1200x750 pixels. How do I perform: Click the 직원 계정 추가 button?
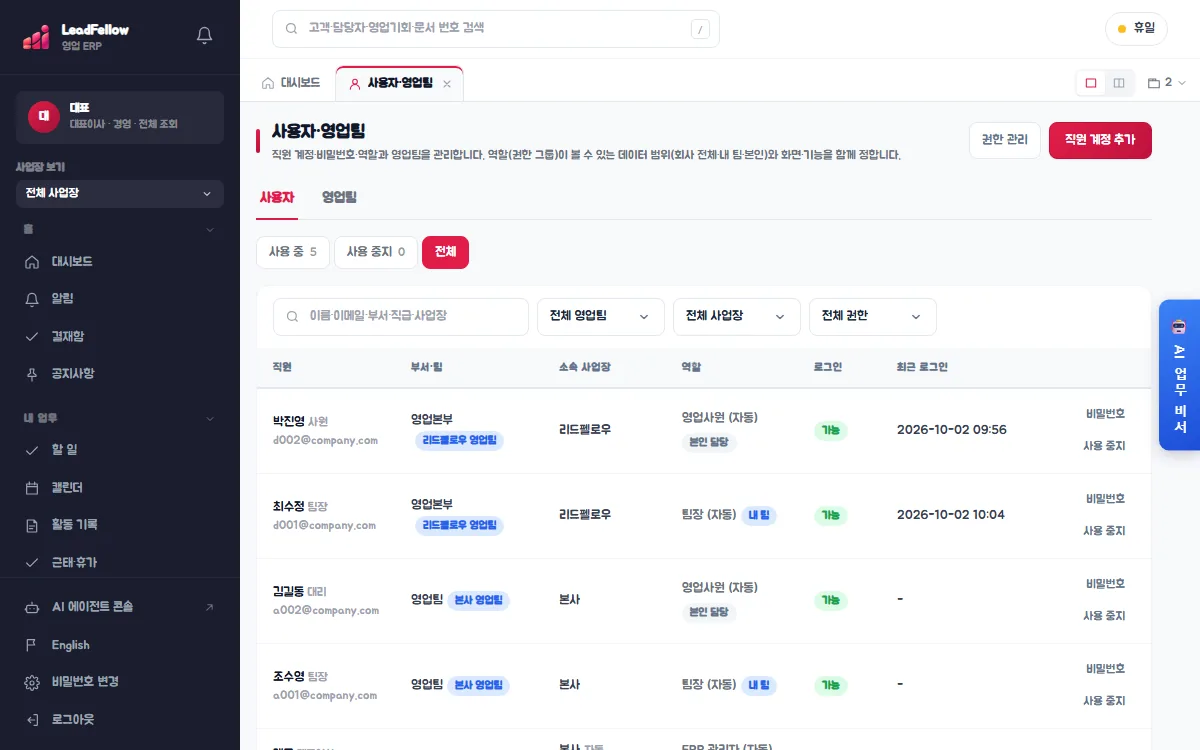pyautogui.click(x=1100, y=140)
